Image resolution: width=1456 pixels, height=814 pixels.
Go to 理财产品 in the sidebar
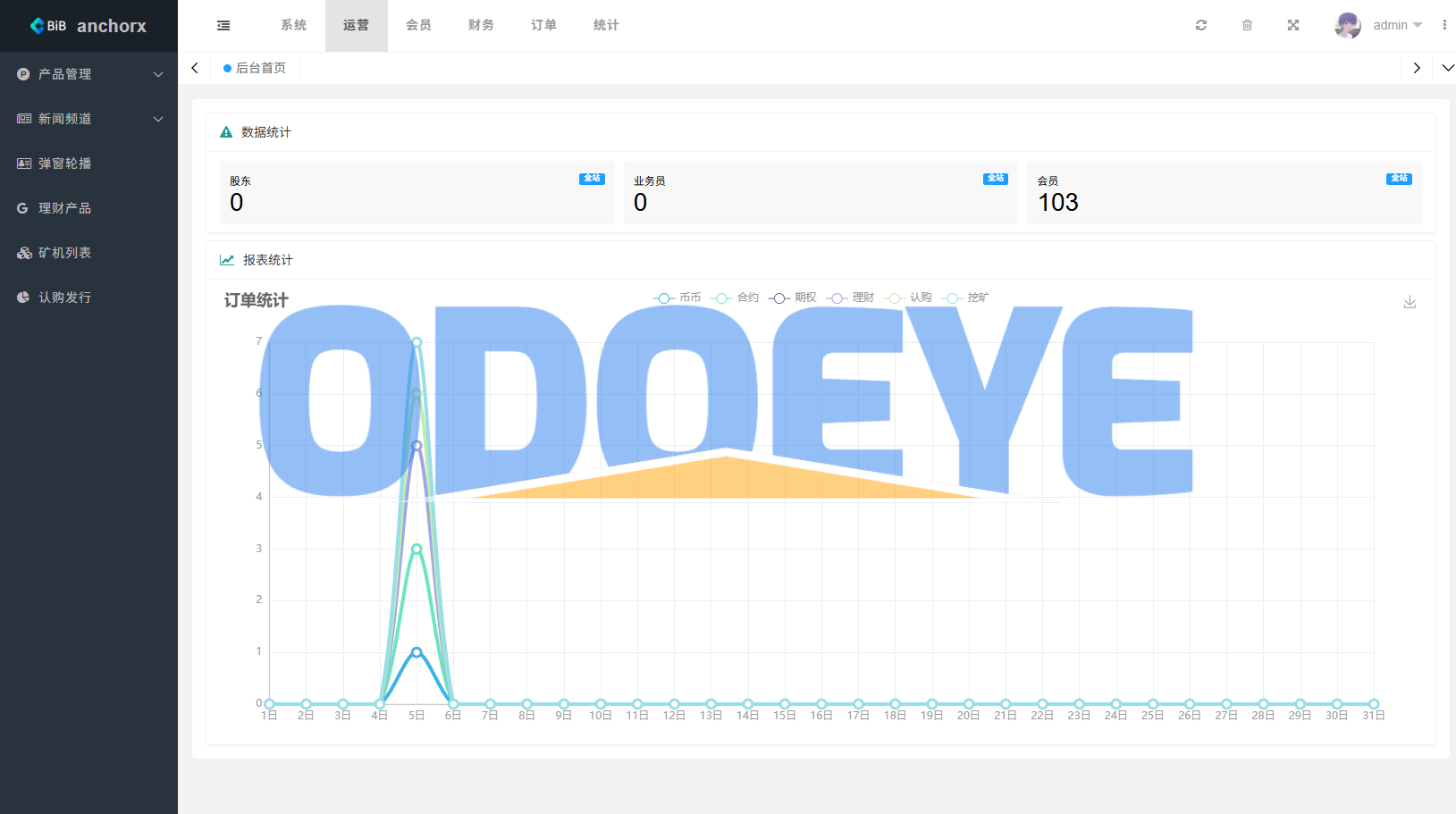click(x=64, y=208)
